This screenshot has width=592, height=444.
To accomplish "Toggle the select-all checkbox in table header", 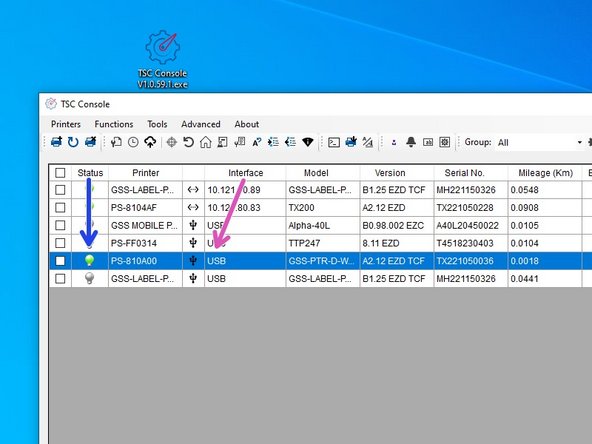I will pos(60,173).
